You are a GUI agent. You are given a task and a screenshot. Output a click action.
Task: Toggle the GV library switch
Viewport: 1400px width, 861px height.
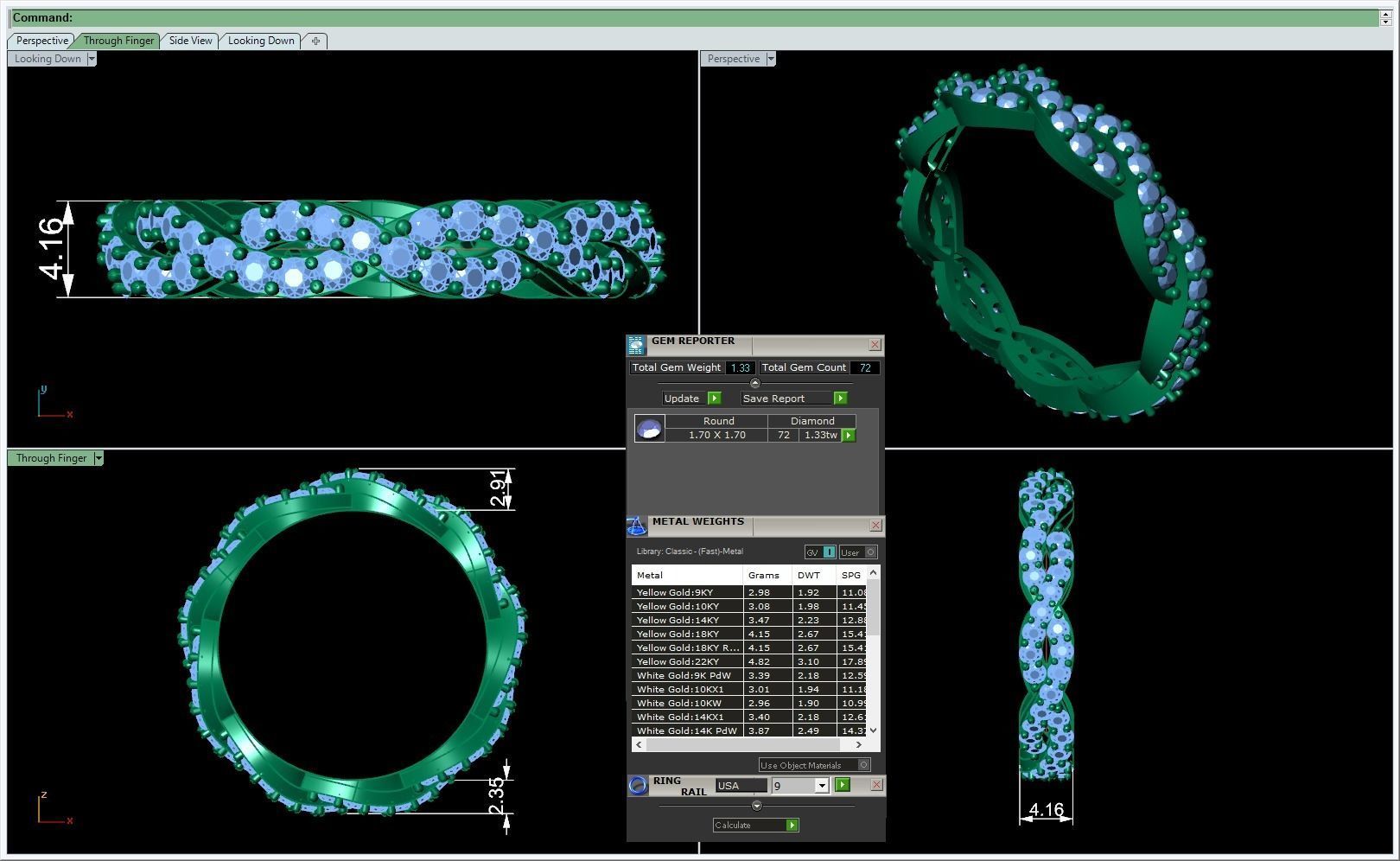click(820, 552)
